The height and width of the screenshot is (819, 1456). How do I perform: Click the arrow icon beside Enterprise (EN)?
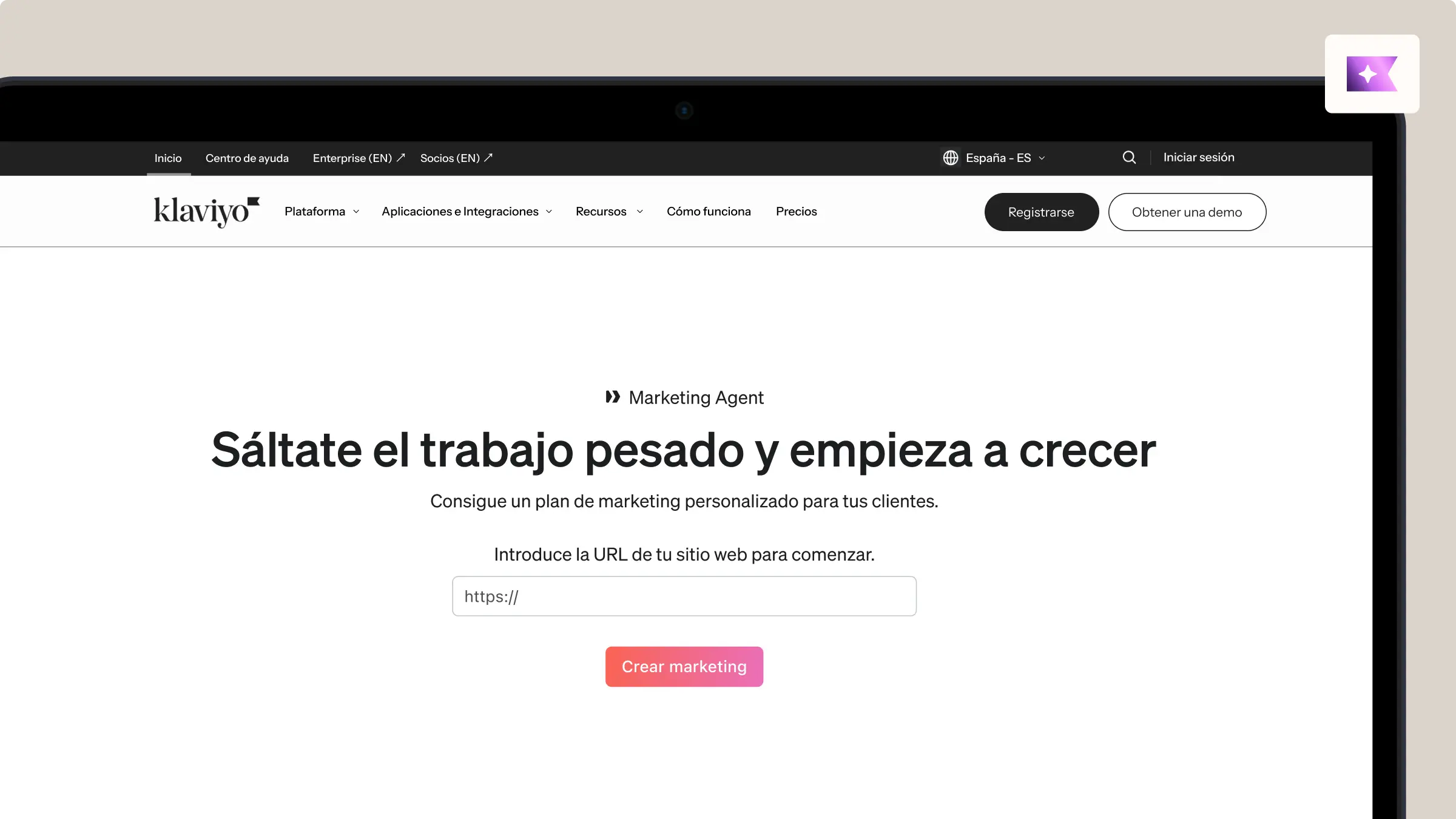click(x=401, y=158)
